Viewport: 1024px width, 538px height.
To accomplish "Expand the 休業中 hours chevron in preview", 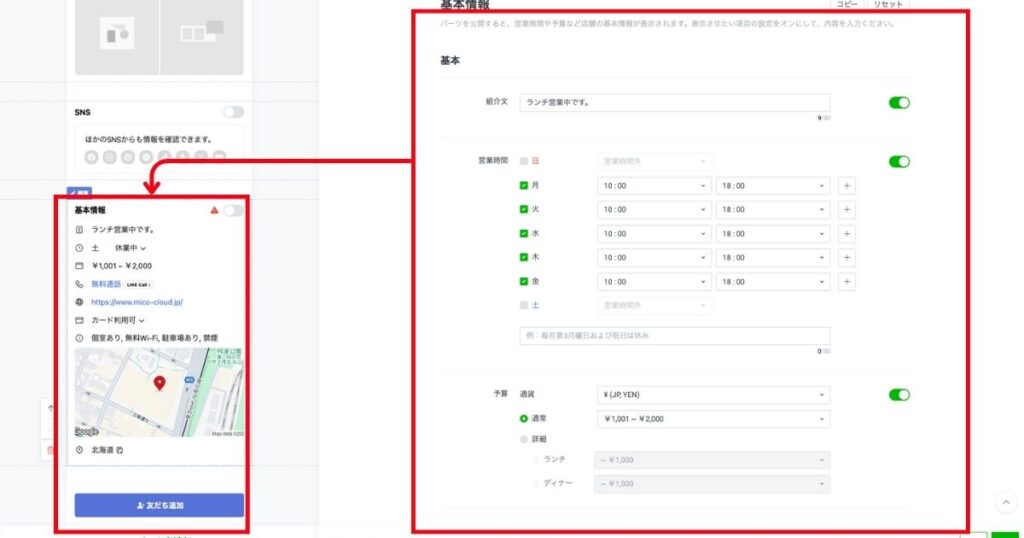I will coord(143,249).
